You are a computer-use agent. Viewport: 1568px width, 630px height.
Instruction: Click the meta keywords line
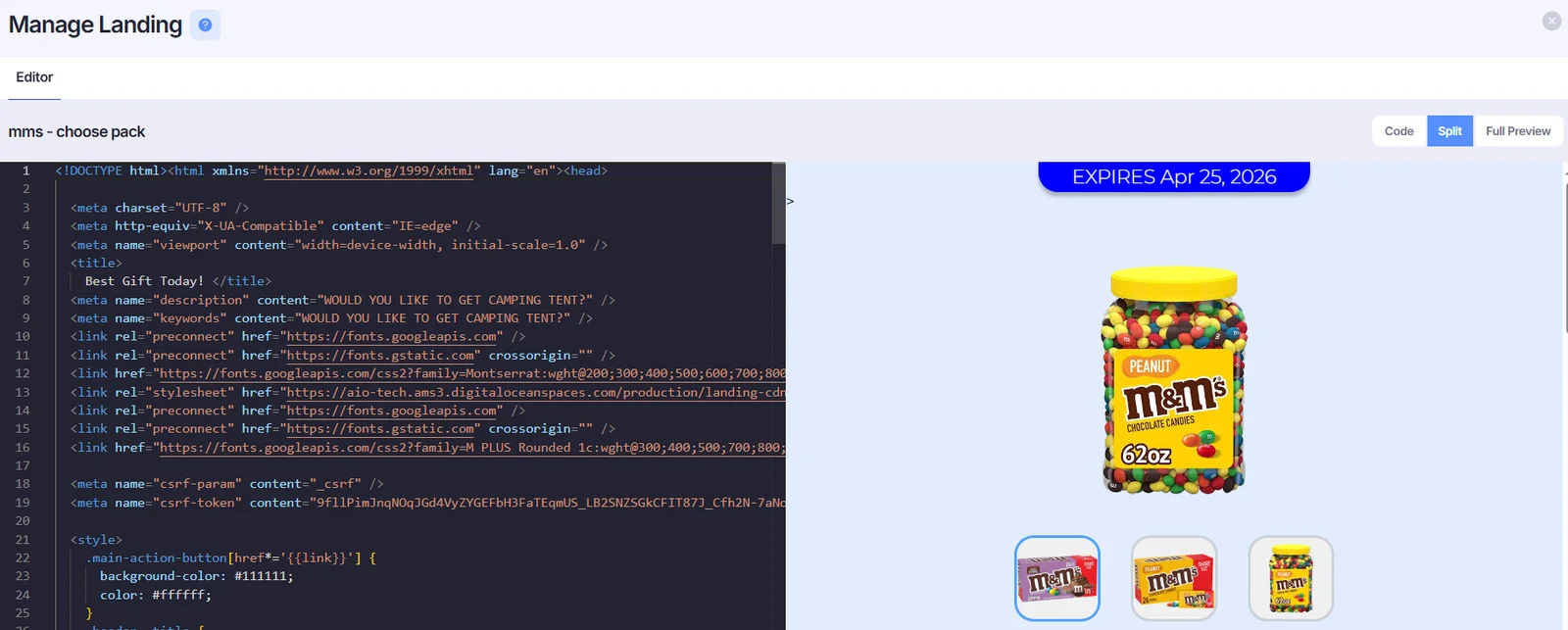point(331,318)
